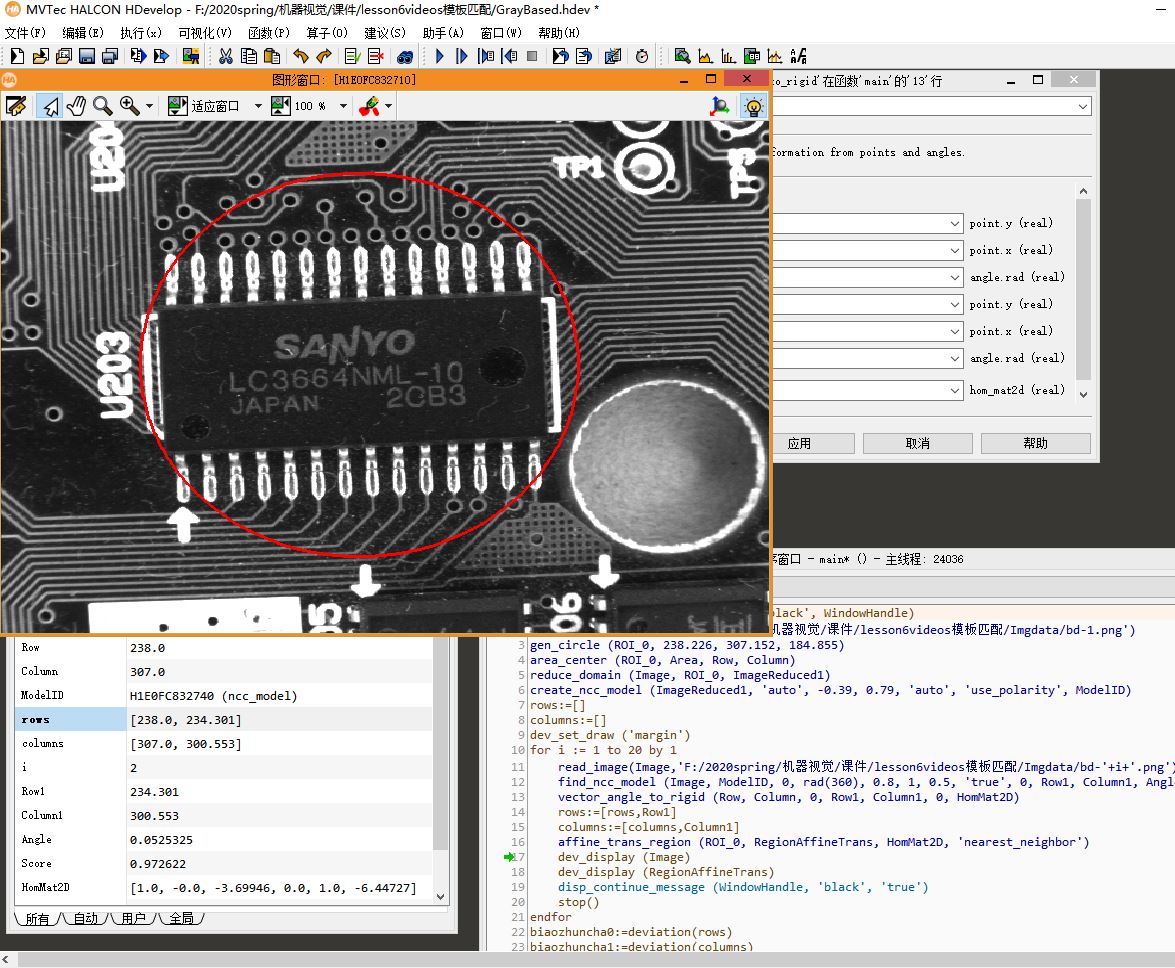Expand second point.x parameter combo box
The height and width of the screenshot is (968, 1175).
point(955,331)
